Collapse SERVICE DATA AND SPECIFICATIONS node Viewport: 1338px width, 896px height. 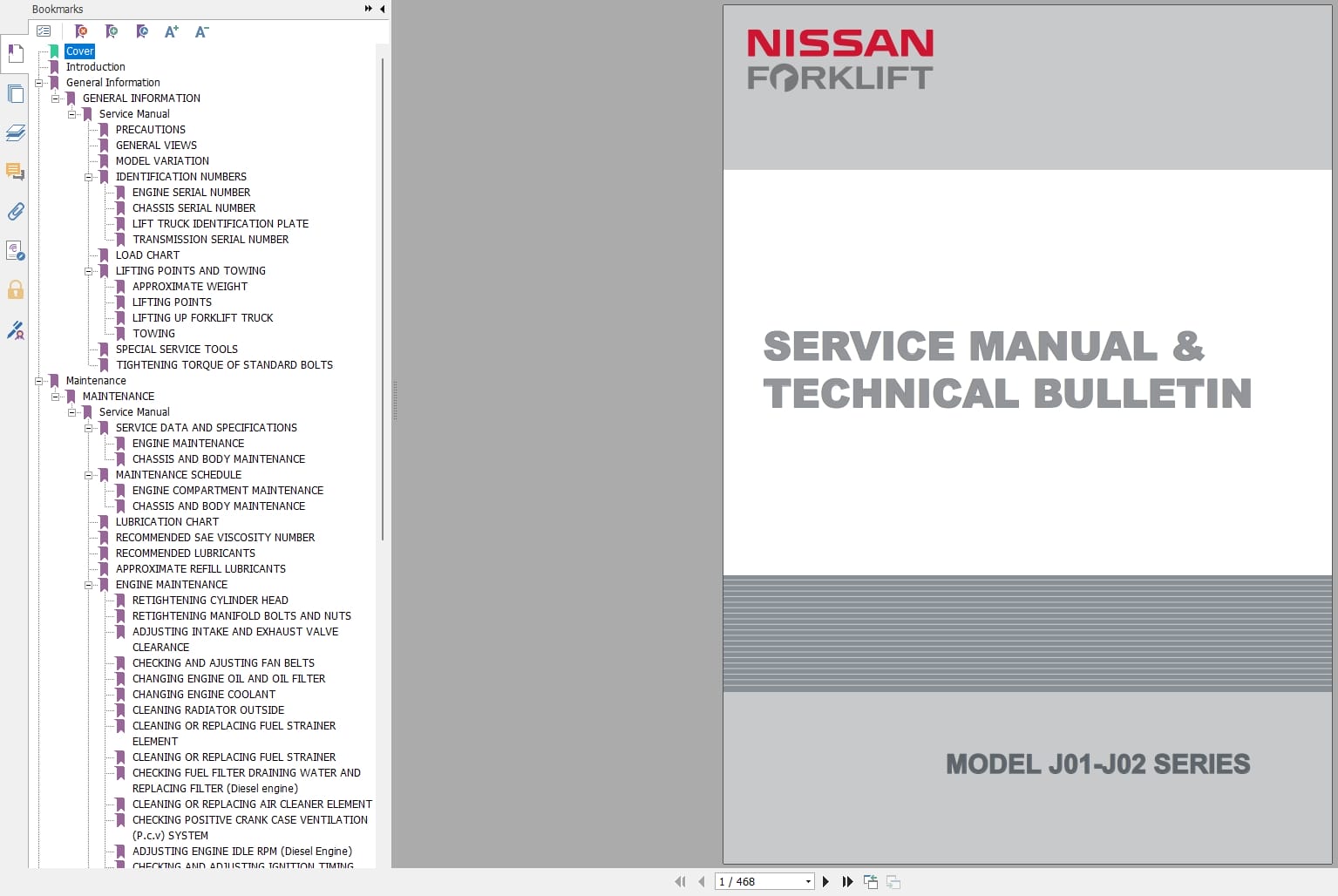coord(88,428)
